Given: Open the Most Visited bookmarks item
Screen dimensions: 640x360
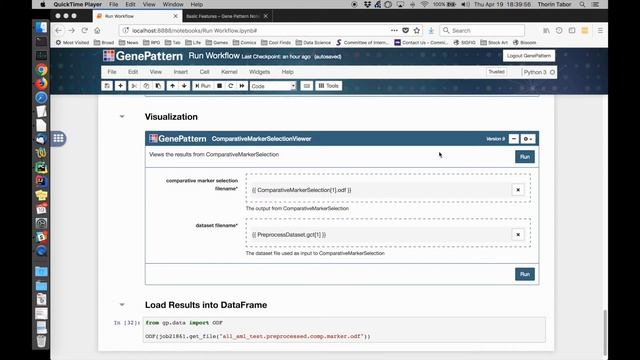Looking at the screenshot, I should click(72, 42).
